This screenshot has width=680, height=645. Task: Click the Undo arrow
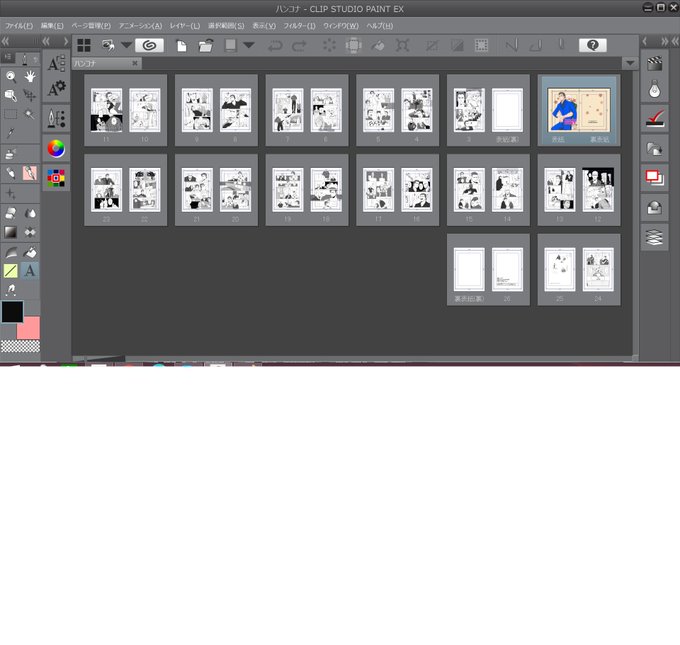tap(275, 46)
